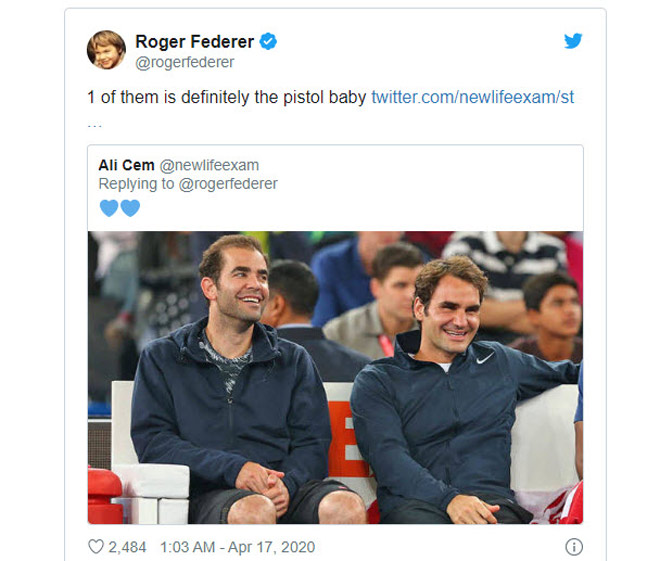Screen dimensions: 660x561
Task: Open the quoted tweet photo
Action: coord(334,377)
